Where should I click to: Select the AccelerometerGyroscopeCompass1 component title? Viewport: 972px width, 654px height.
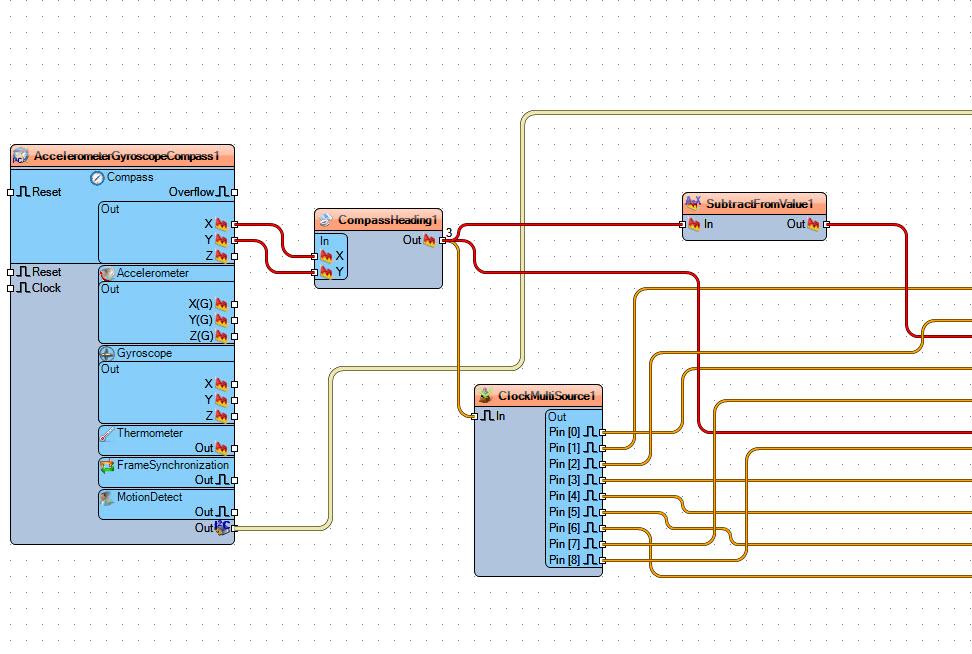[126, 156]
